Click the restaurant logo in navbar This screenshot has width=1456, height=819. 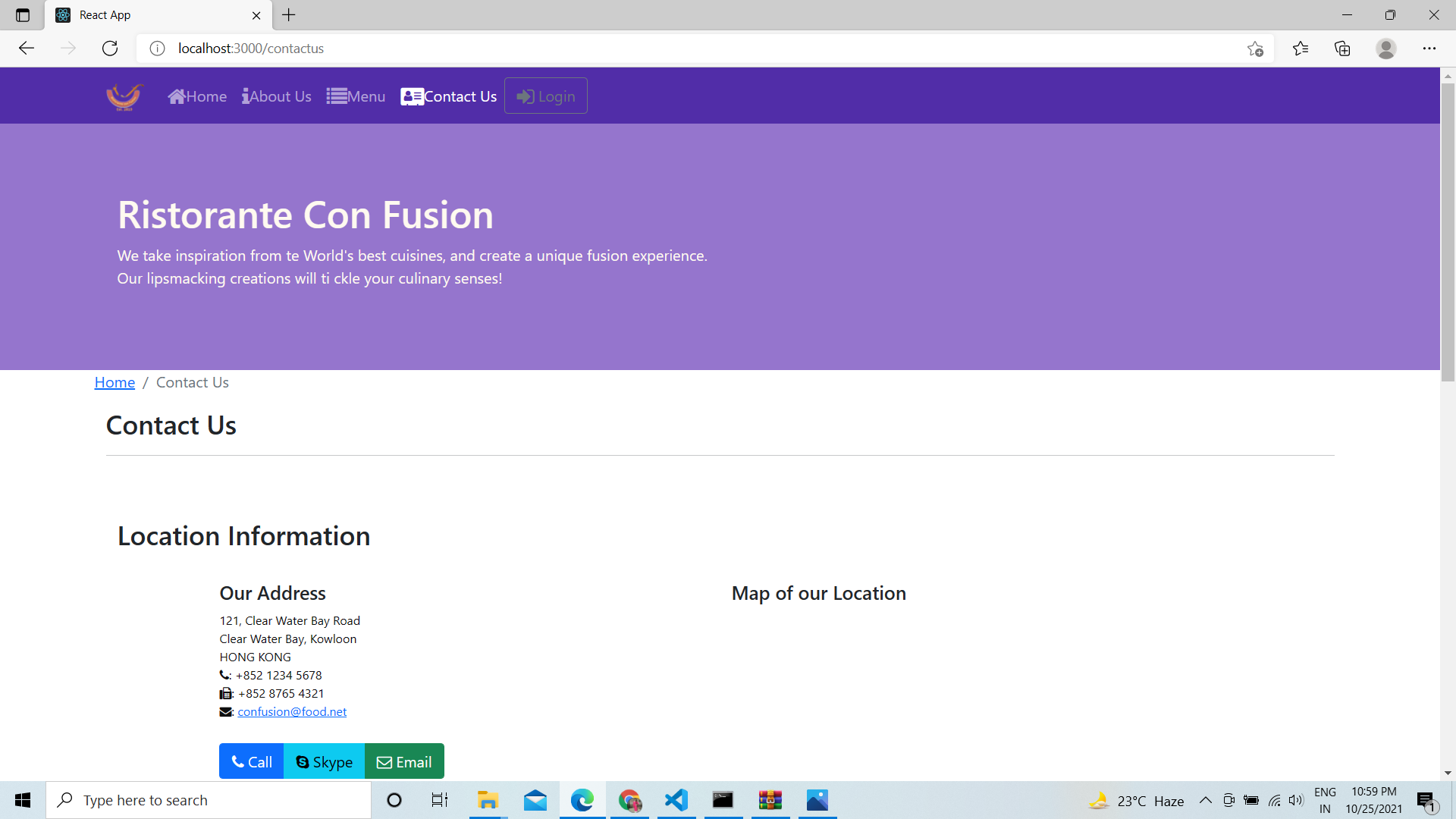(124, 96)
